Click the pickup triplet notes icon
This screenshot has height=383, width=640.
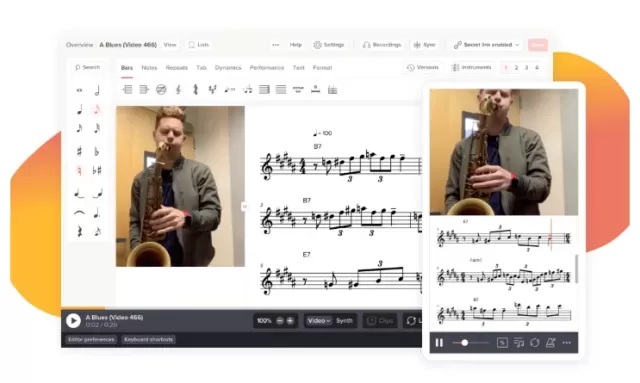(x=247, y=89)
